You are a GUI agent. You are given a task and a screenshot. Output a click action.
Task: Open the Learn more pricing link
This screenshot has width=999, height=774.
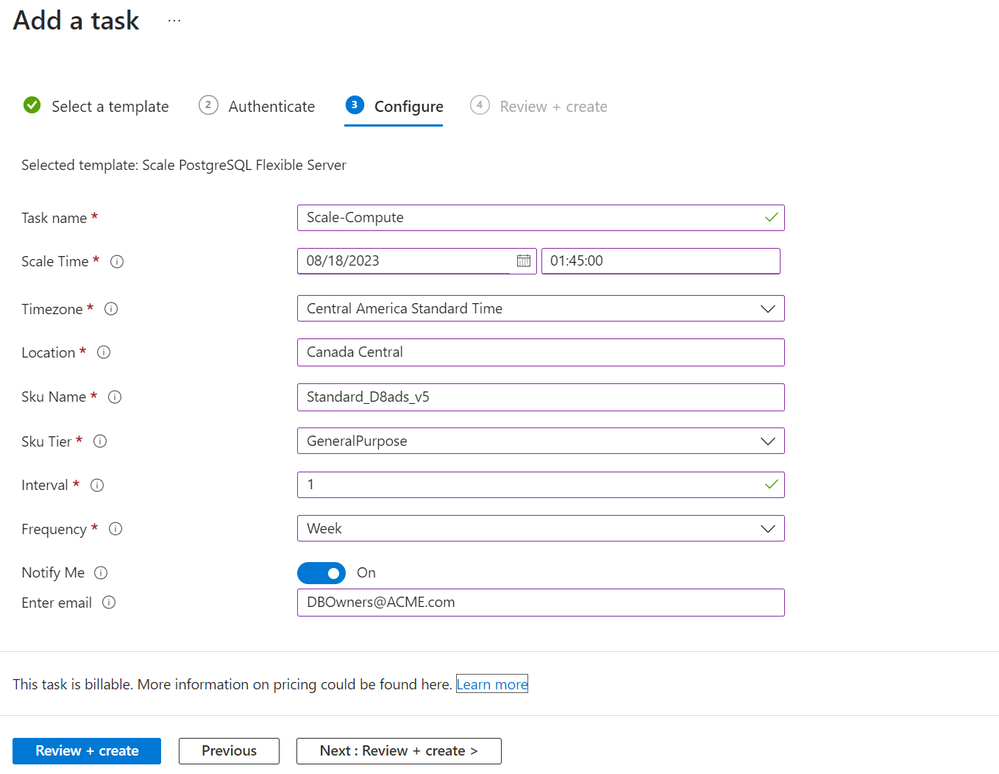tap(492, 684)
